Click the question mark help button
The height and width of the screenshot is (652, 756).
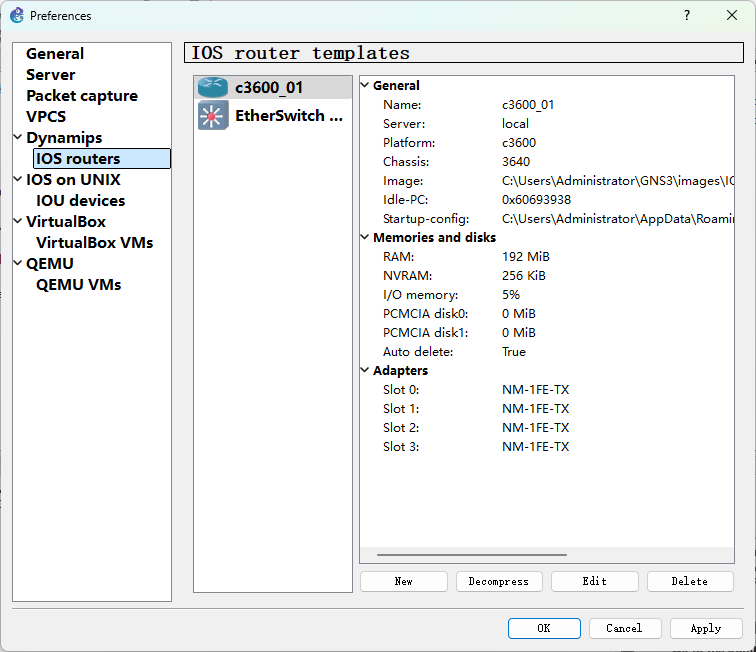pos(687,15)
